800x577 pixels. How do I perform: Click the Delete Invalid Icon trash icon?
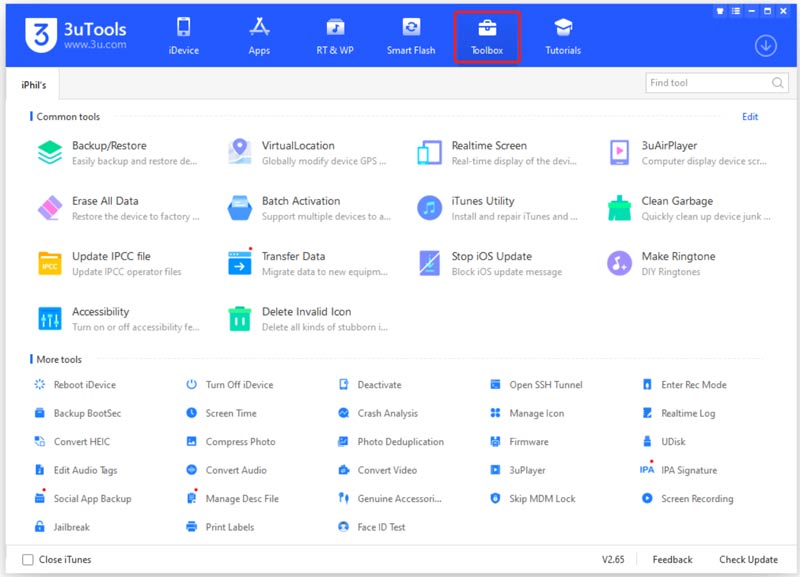coord(239,319)
